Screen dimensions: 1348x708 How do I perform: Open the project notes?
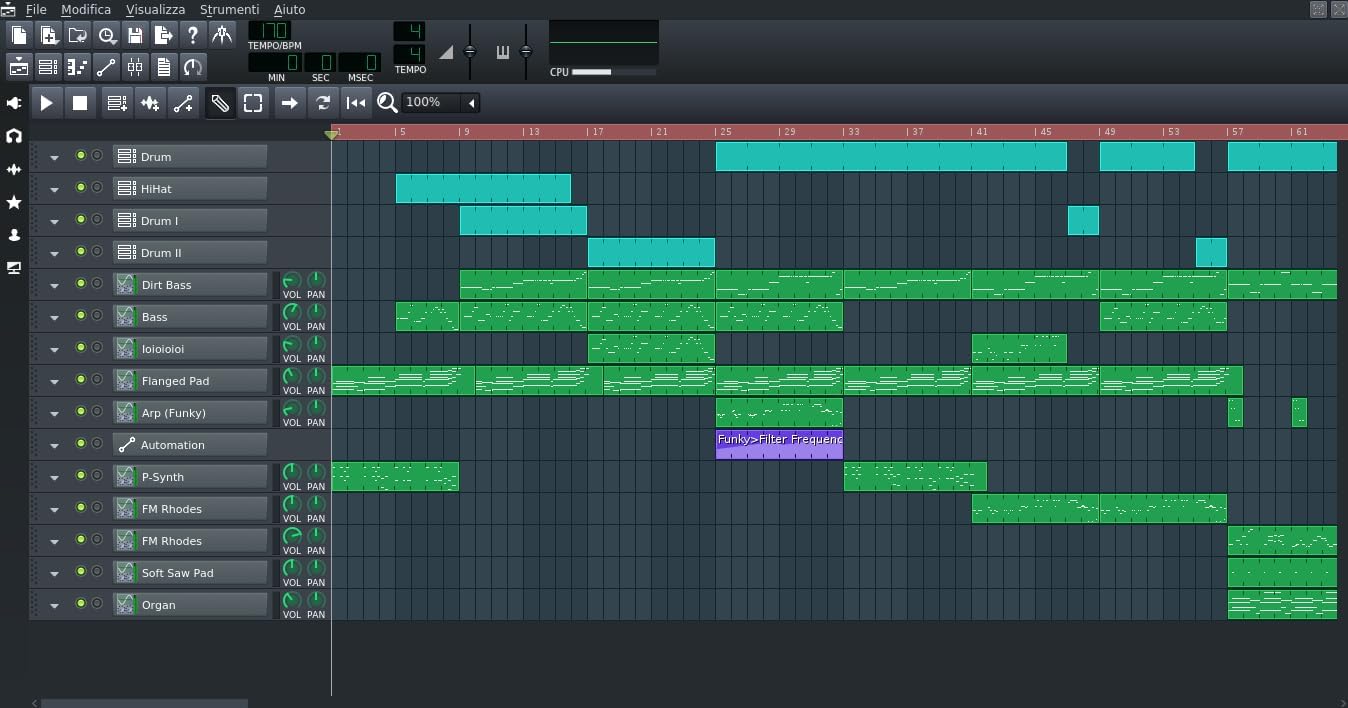point(164,67)
